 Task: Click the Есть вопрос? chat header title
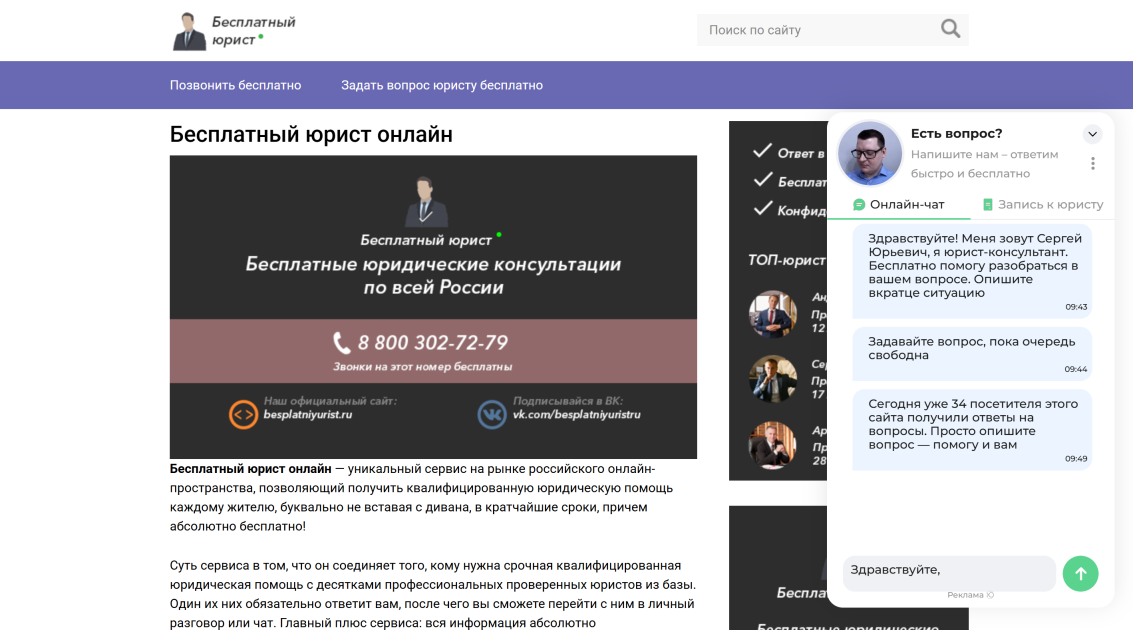957,134
